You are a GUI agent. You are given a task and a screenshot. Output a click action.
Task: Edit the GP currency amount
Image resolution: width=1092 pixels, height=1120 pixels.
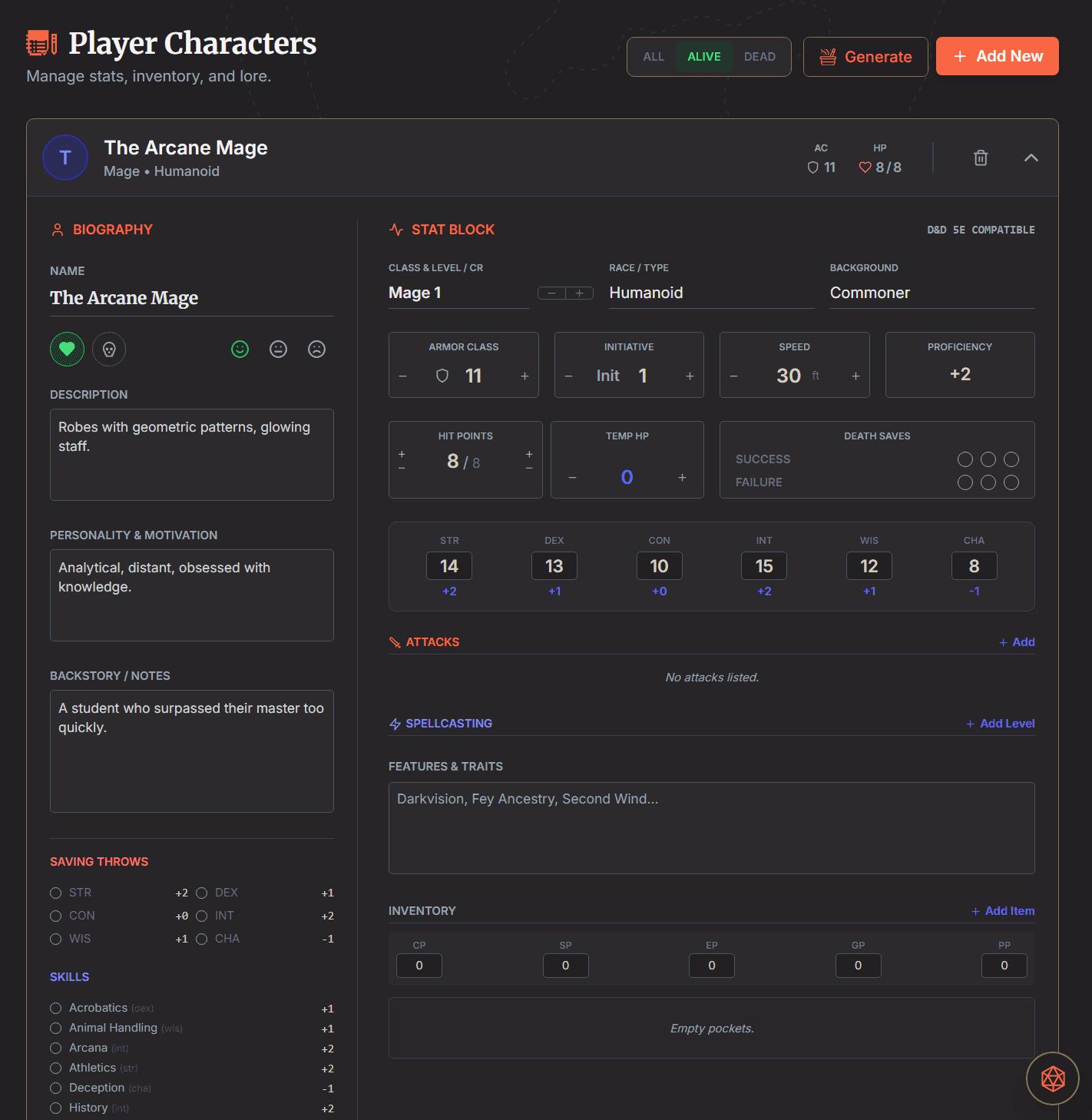tap(858, 966)
